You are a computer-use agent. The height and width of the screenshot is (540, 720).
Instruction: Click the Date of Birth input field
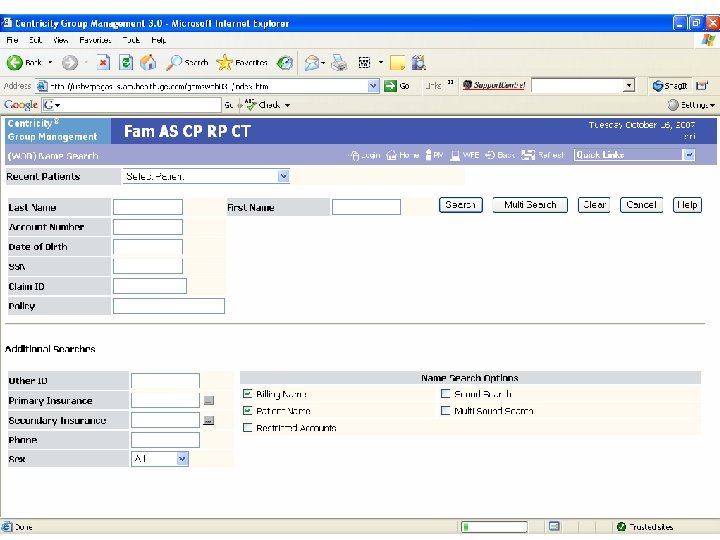coord(148,247)
